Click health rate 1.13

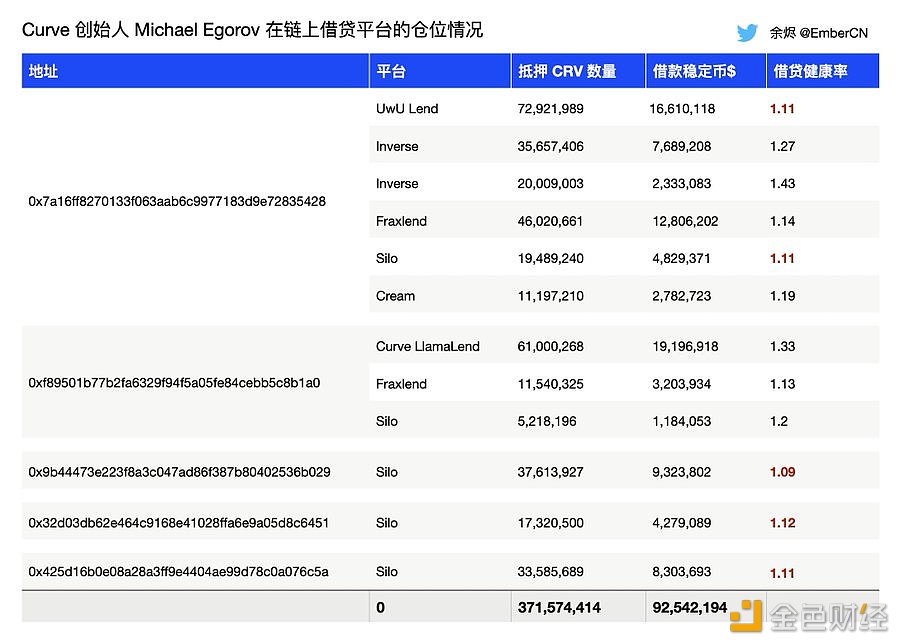pos(782,384)
